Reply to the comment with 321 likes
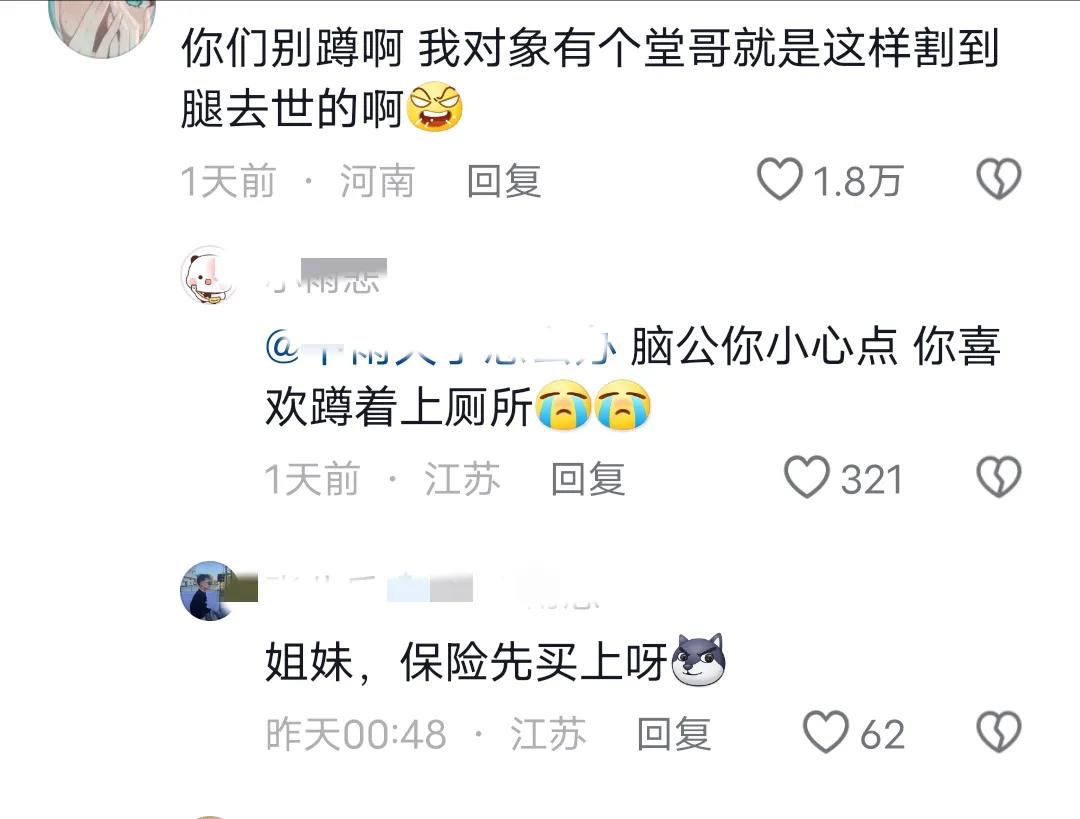Image resolution: width=1080 pixels, height=819 pixels. [588, 479]
